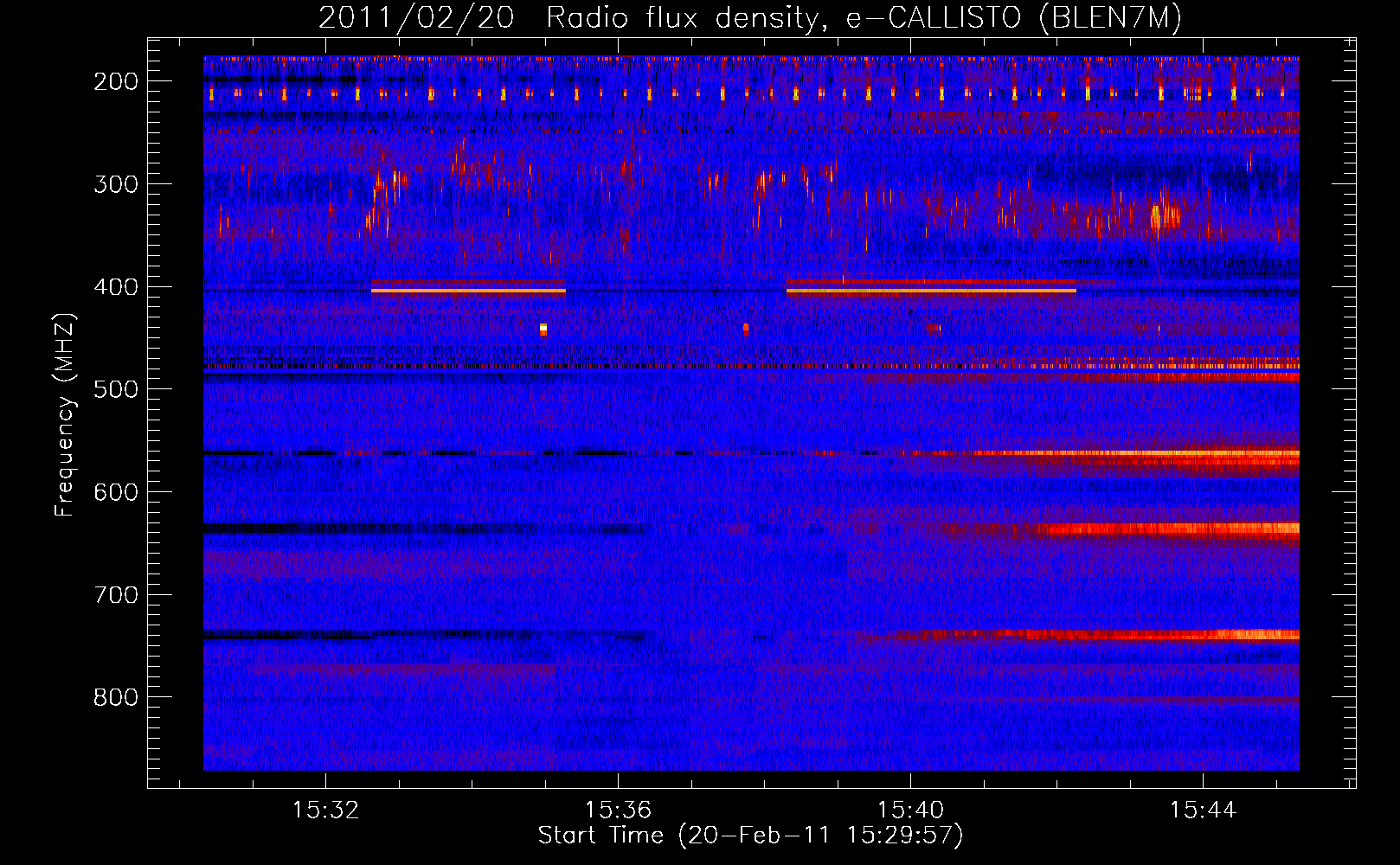This screenshot has width=1400, height=865.
Task: Click the plot title "2011/02/20 Radio flux density, e-CALLISTO (BLEN7M)"
Action: [x=749, y=17]
